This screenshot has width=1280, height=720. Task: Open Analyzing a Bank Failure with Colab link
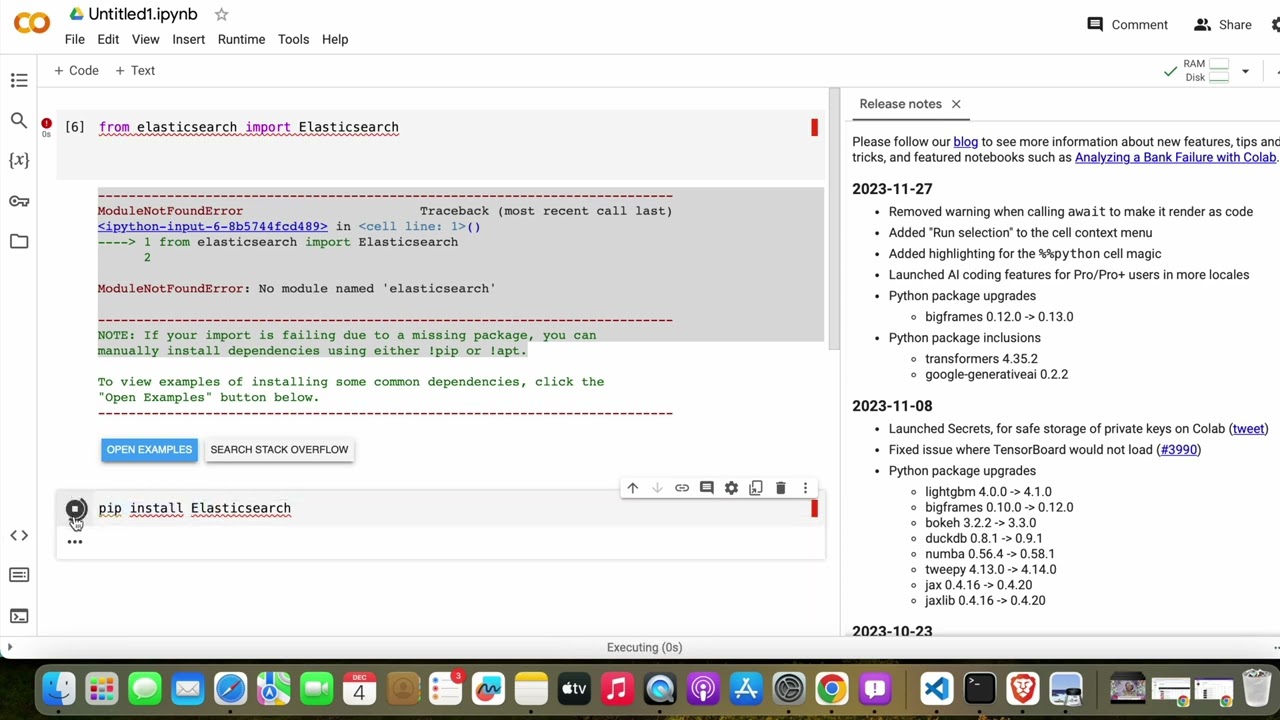tap(1175, 157)
